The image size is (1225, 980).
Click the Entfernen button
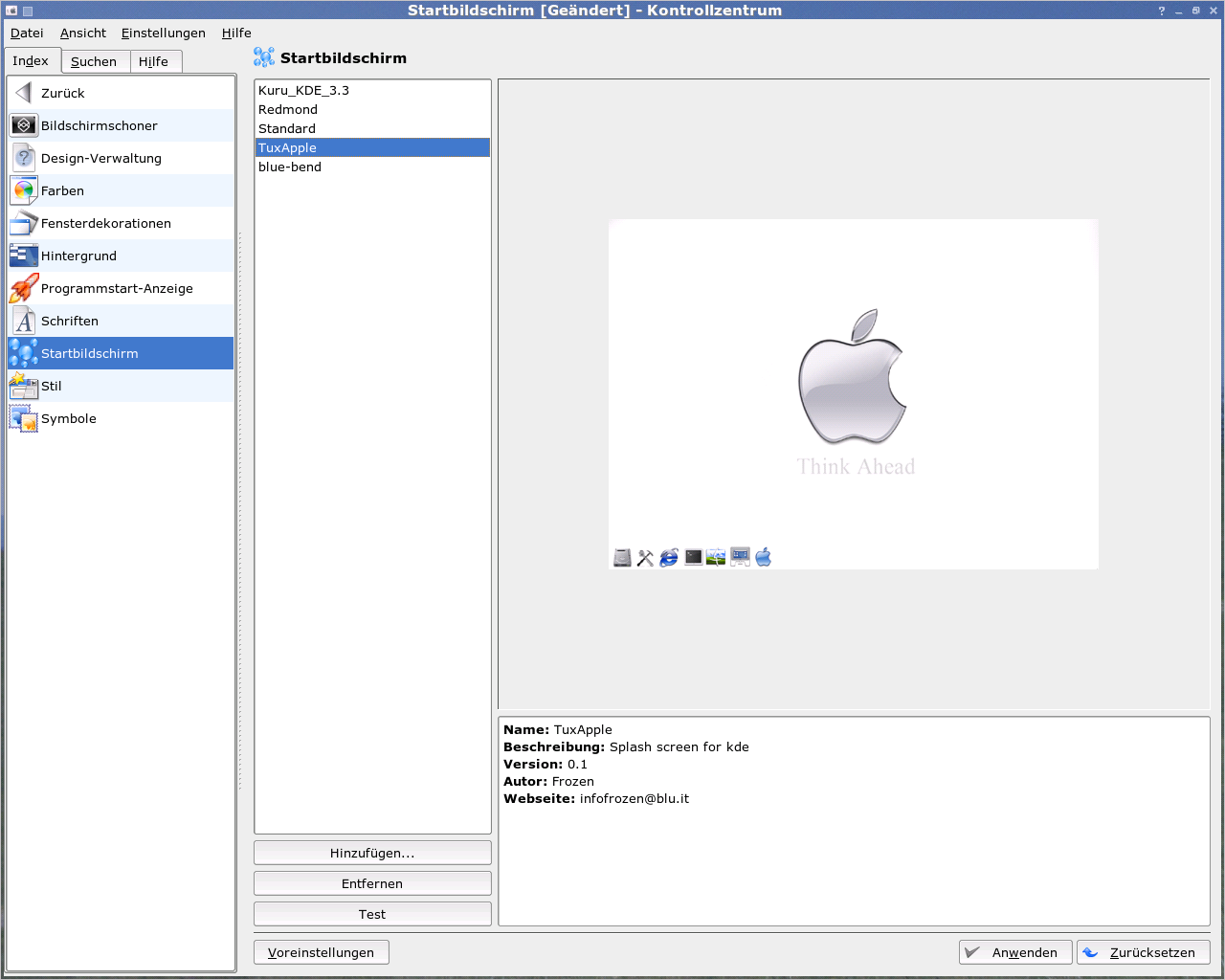coord(372,883)
